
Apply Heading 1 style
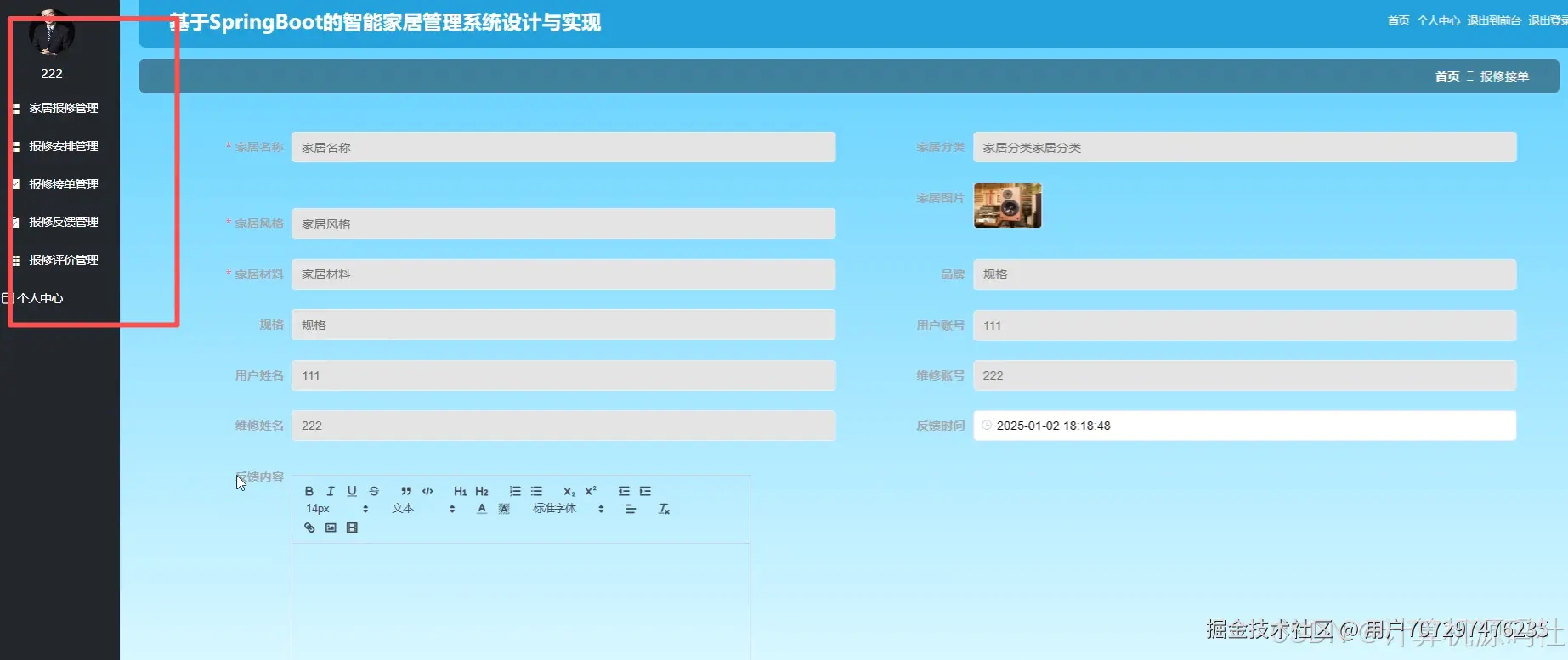tap(460, 491)
